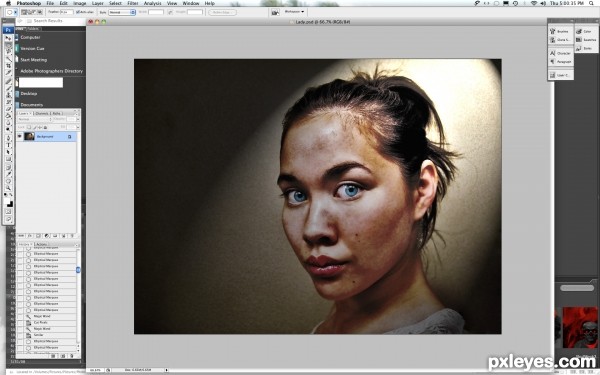Expand the collapsed Brushes panel dock

coord(572,21)
